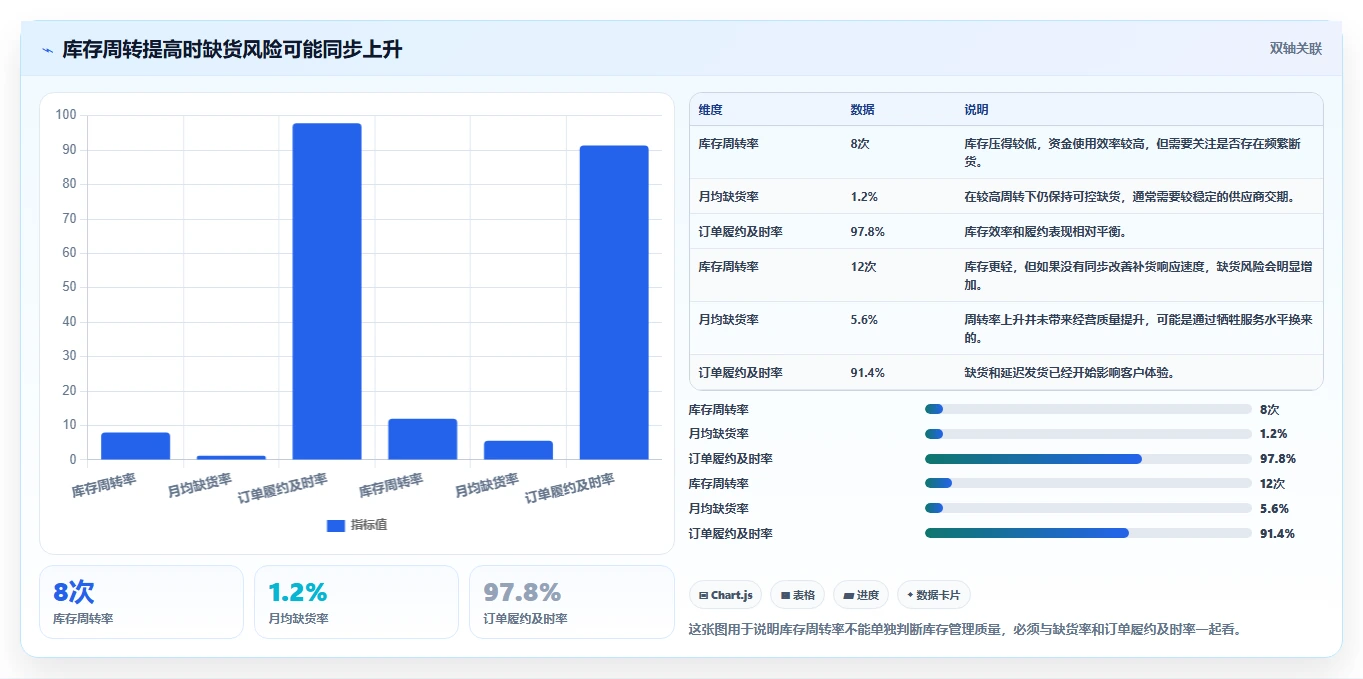Image resolution: width=1363 pixels, height=679 pixels.
Task: Click the lightning icon beside the header title
Action: [x=48, y=50]
